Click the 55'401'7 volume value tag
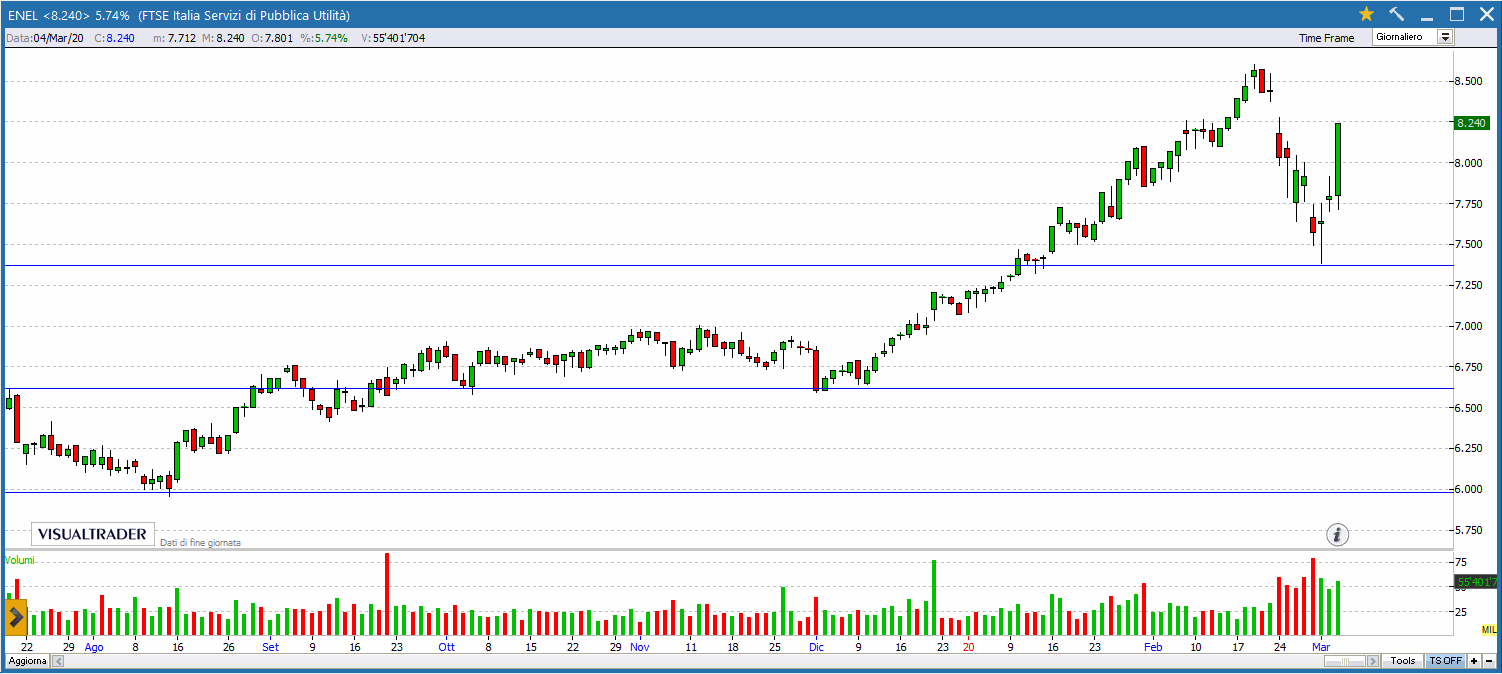This screenshot has width=1502, height=674. point(1476,582)
